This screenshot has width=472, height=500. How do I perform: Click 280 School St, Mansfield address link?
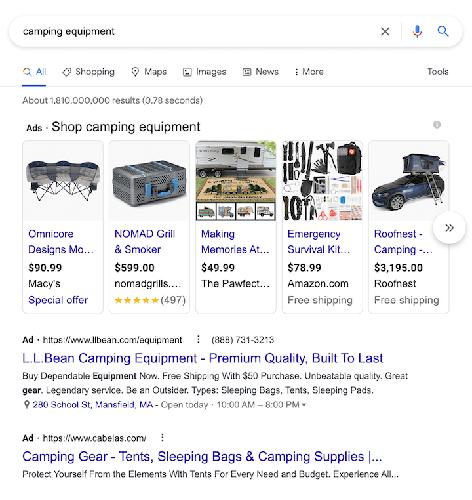point(93,405)
